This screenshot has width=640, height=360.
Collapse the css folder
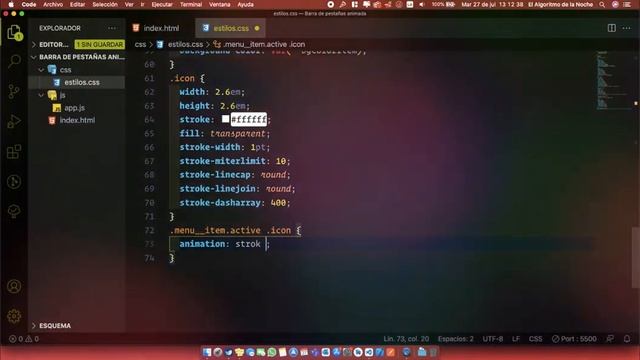pyautogui.click(x=65, y=70)
